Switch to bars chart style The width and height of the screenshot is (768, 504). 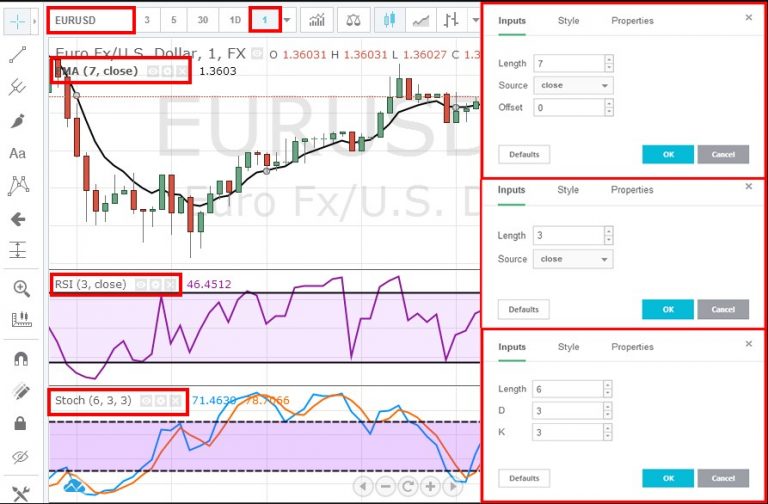point(451,20)
